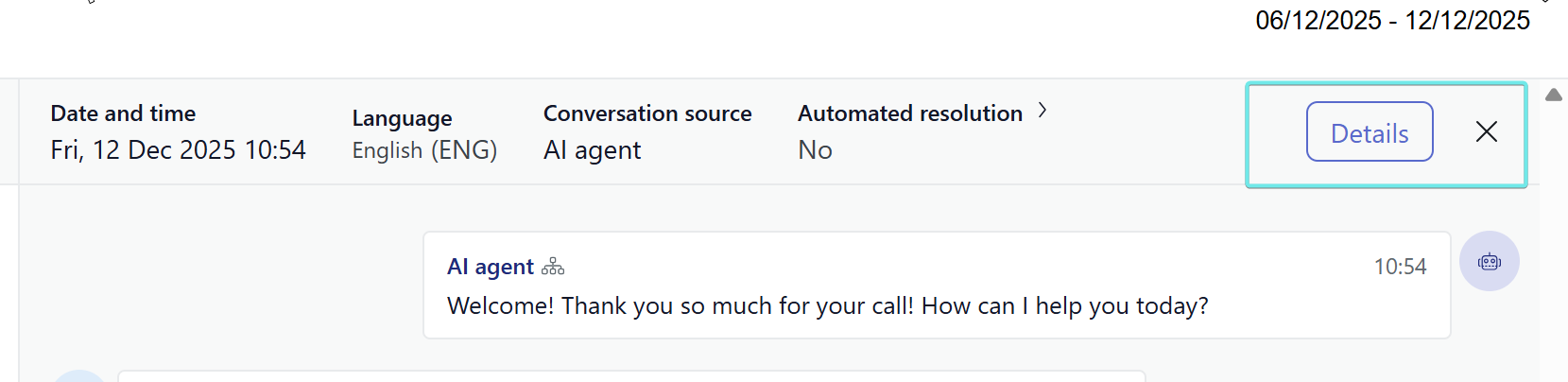The width and height of the screenshot is (1568, 382).
Task: Click the Automated resolution heading
Action: coord(910,113)
